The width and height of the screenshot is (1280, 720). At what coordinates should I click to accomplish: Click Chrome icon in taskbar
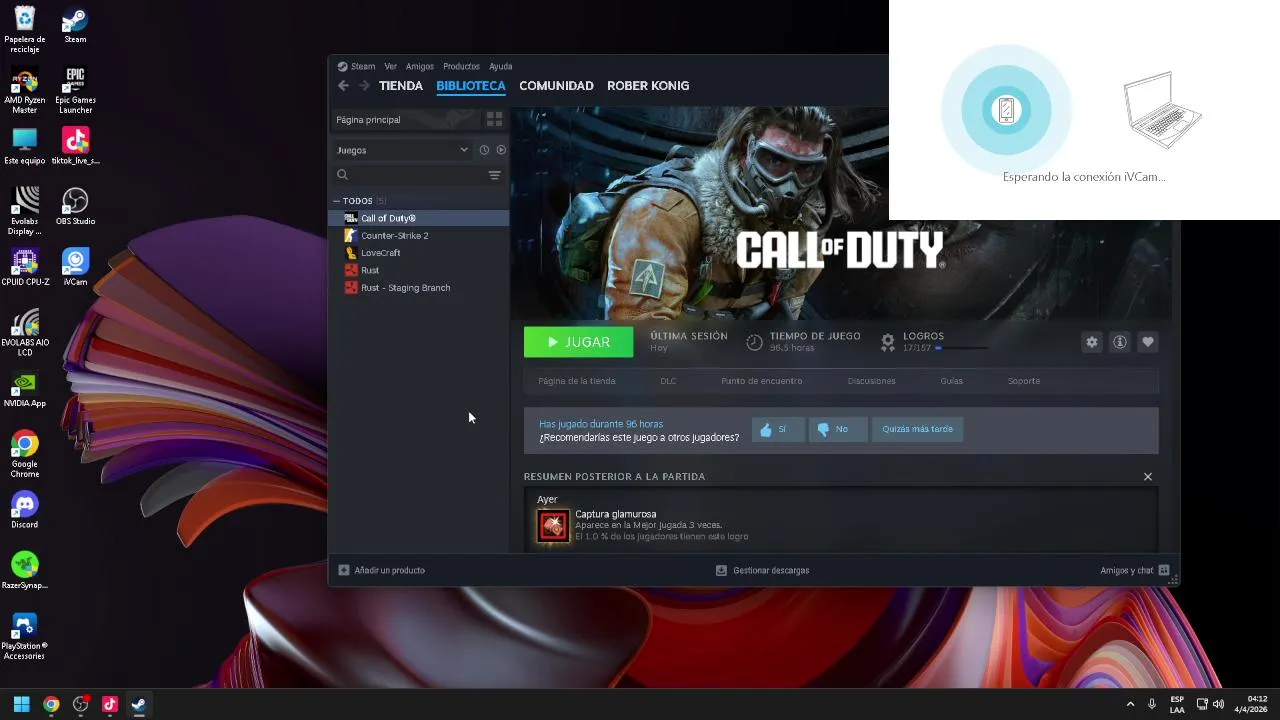click(51, 704)
